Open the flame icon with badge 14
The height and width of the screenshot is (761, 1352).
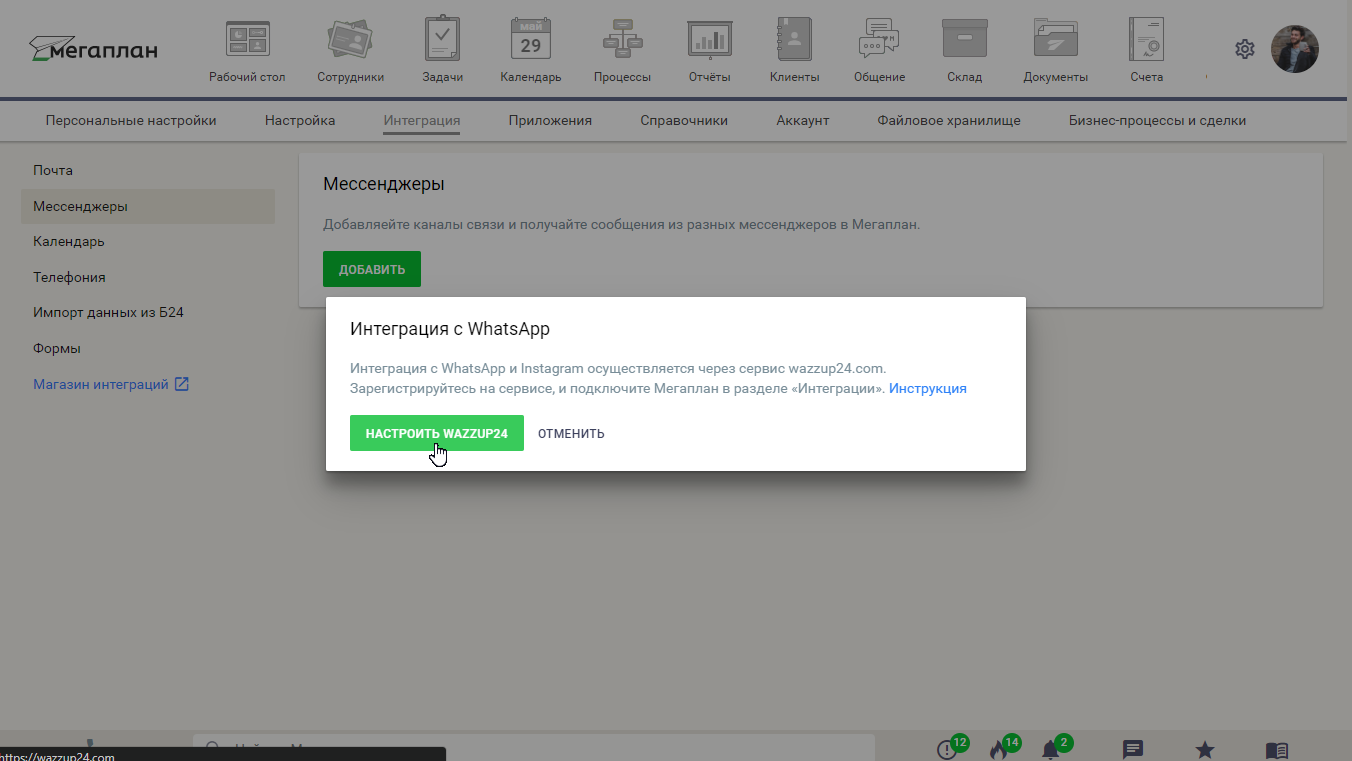coord(998,749)
